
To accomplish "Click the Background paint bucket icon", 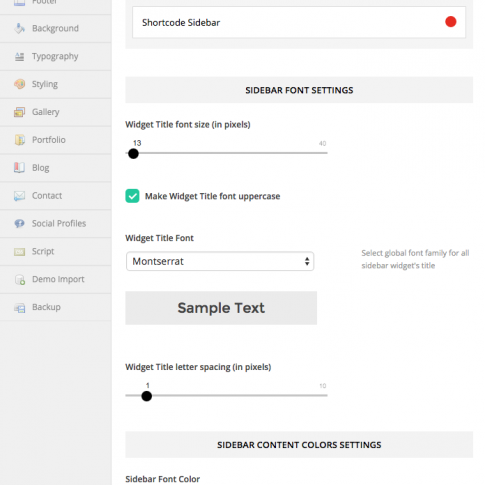I will (x=19, y=28).
